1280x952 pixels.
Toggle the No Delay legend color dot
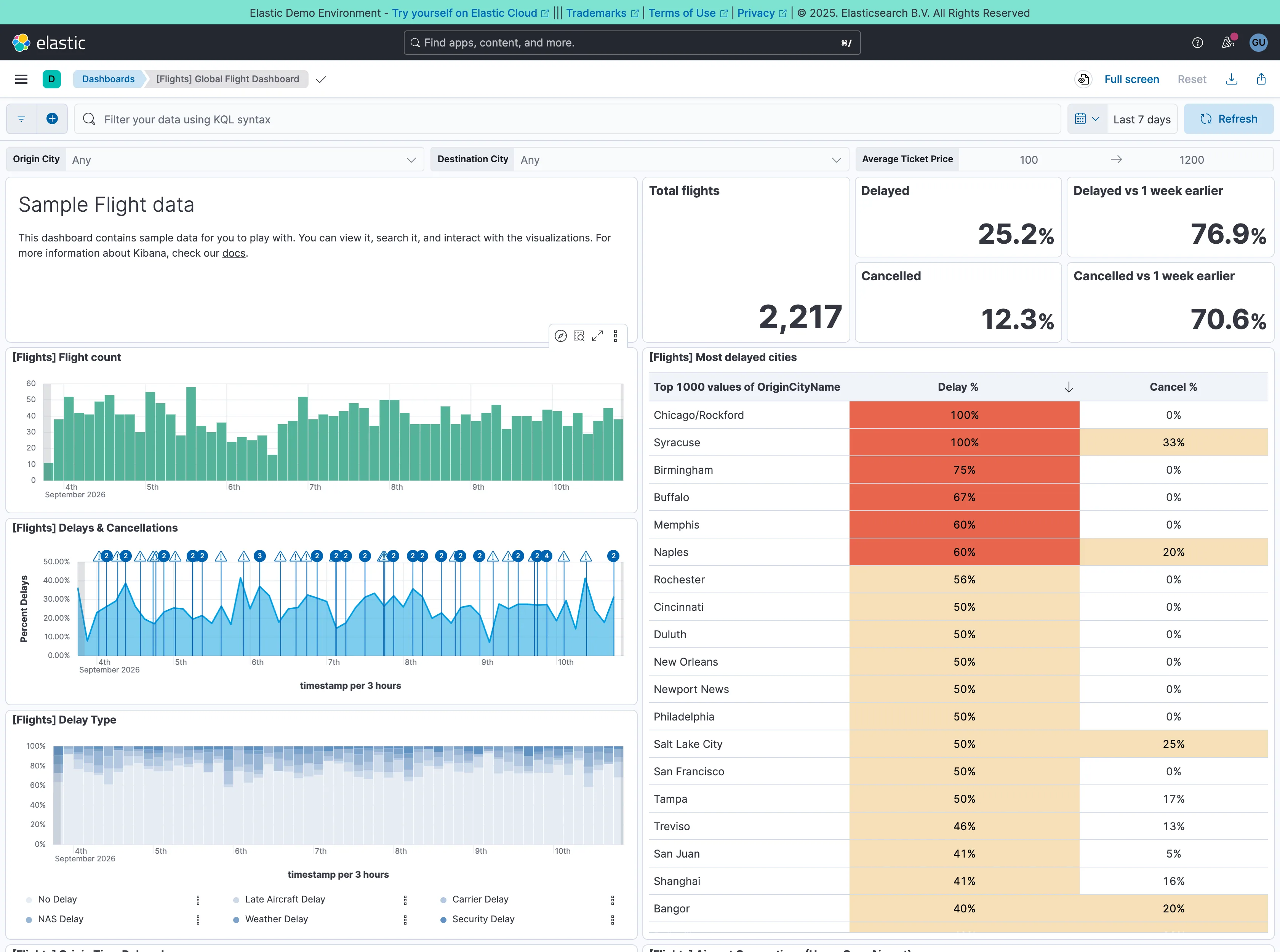(29, 900)
